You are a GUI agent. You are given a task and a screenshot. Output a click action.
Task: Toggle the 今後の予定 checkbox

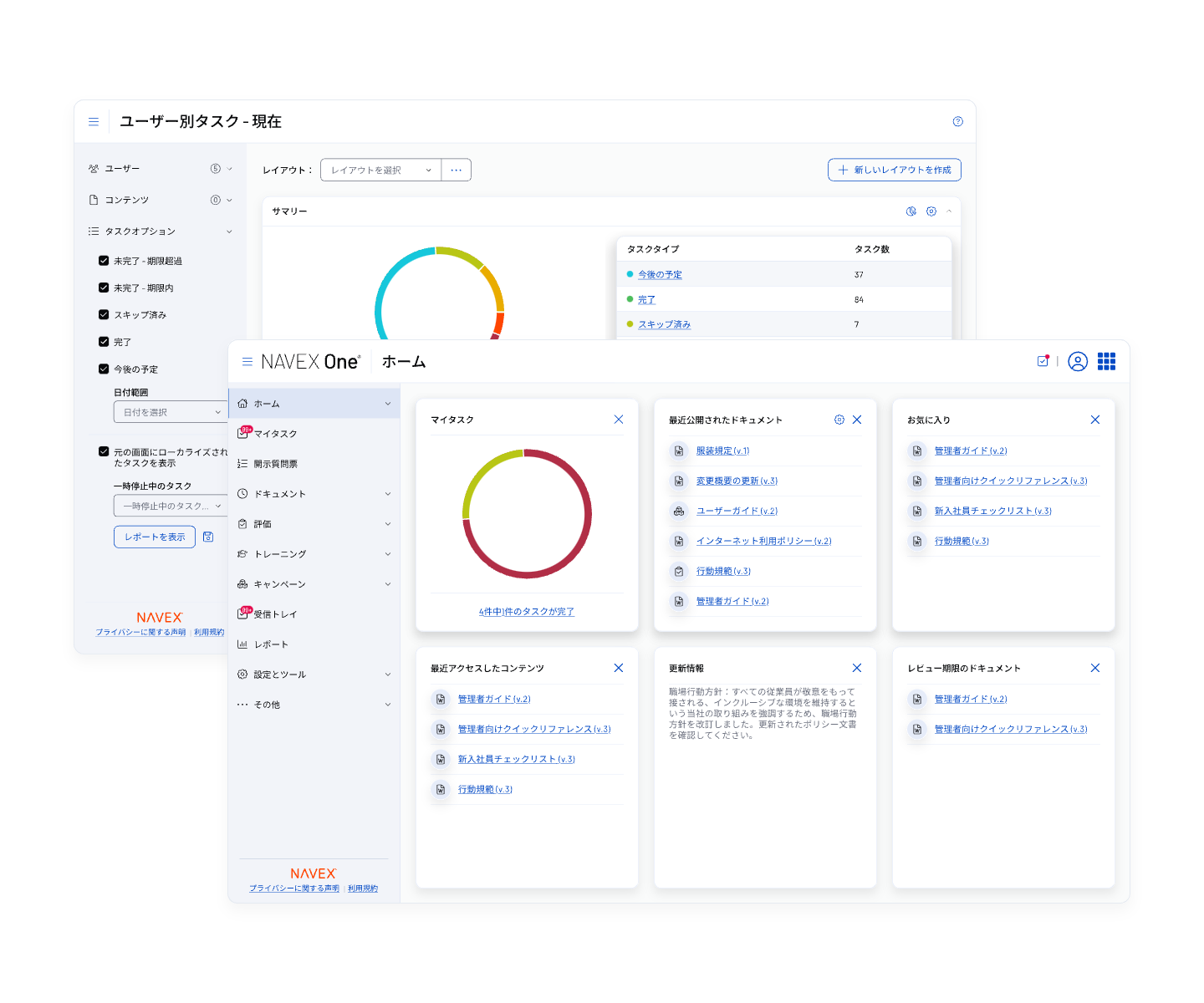click(x=104, y=369)
